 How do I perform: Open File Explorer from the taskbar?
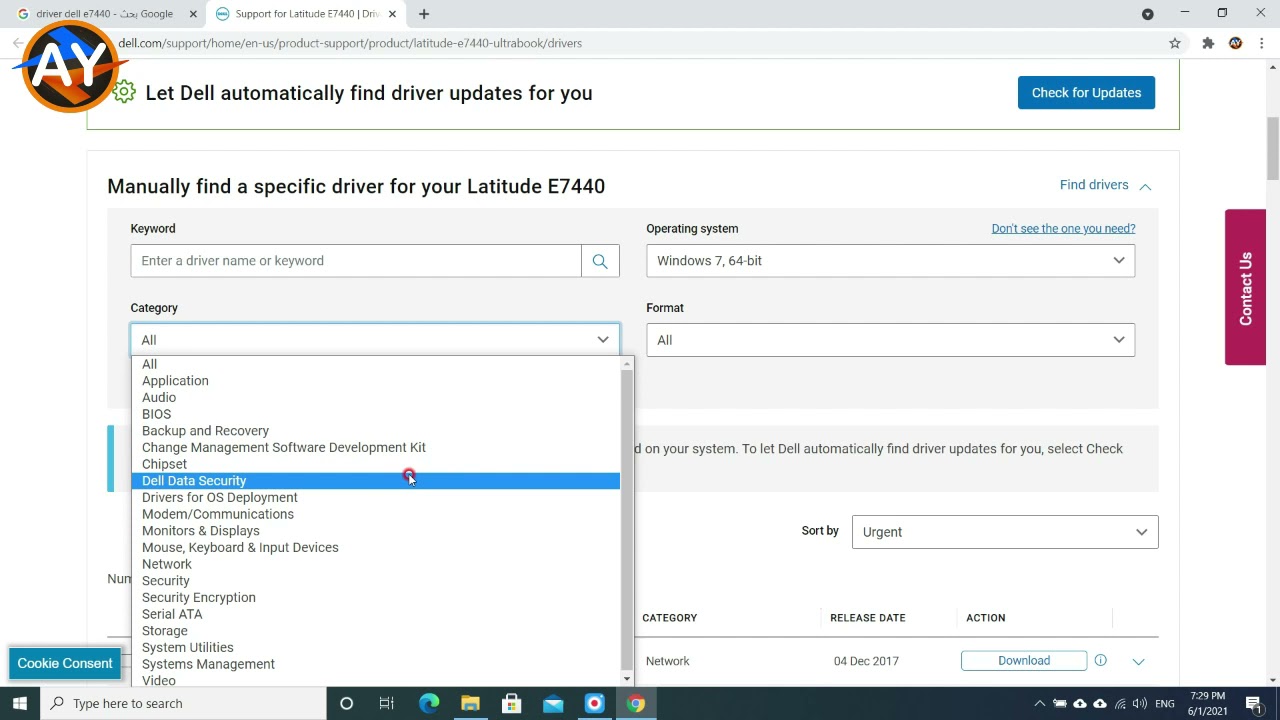470,703
